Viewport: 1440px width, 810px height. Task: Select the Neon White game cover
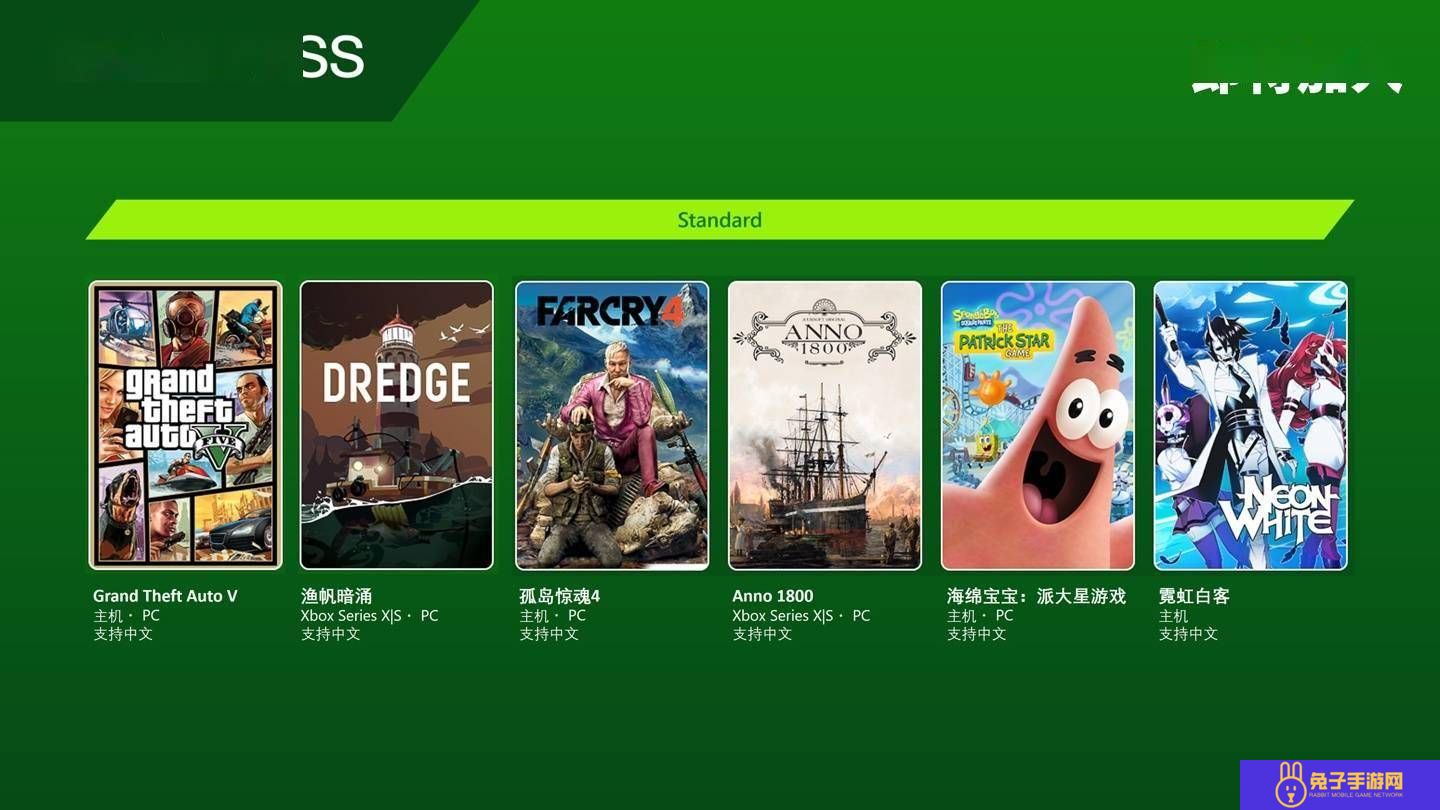[1251, 425]
